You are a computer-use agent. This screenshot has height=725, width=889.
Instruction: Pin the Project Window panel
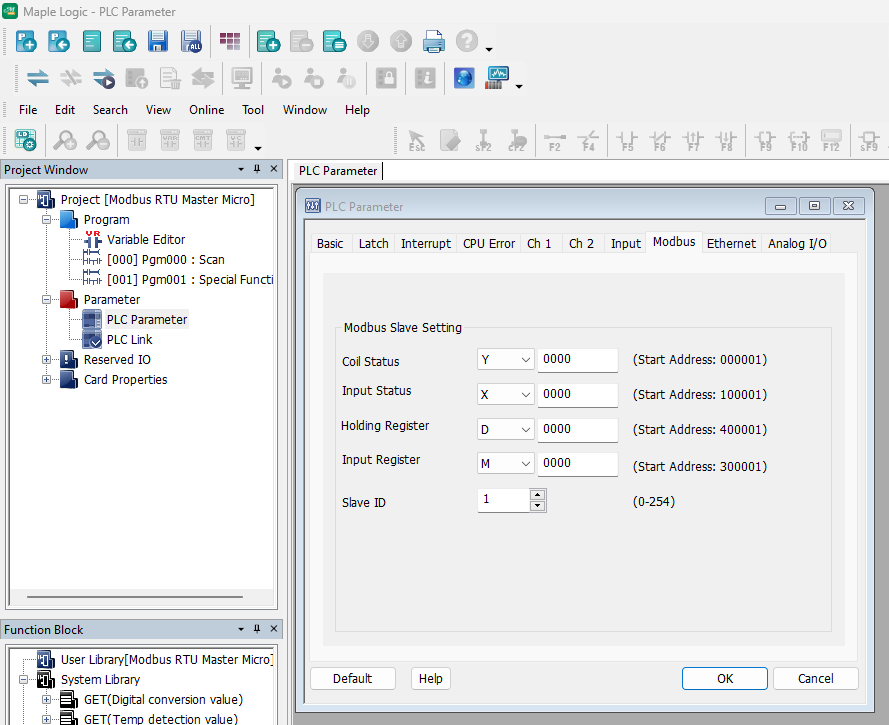pos(257,169)
